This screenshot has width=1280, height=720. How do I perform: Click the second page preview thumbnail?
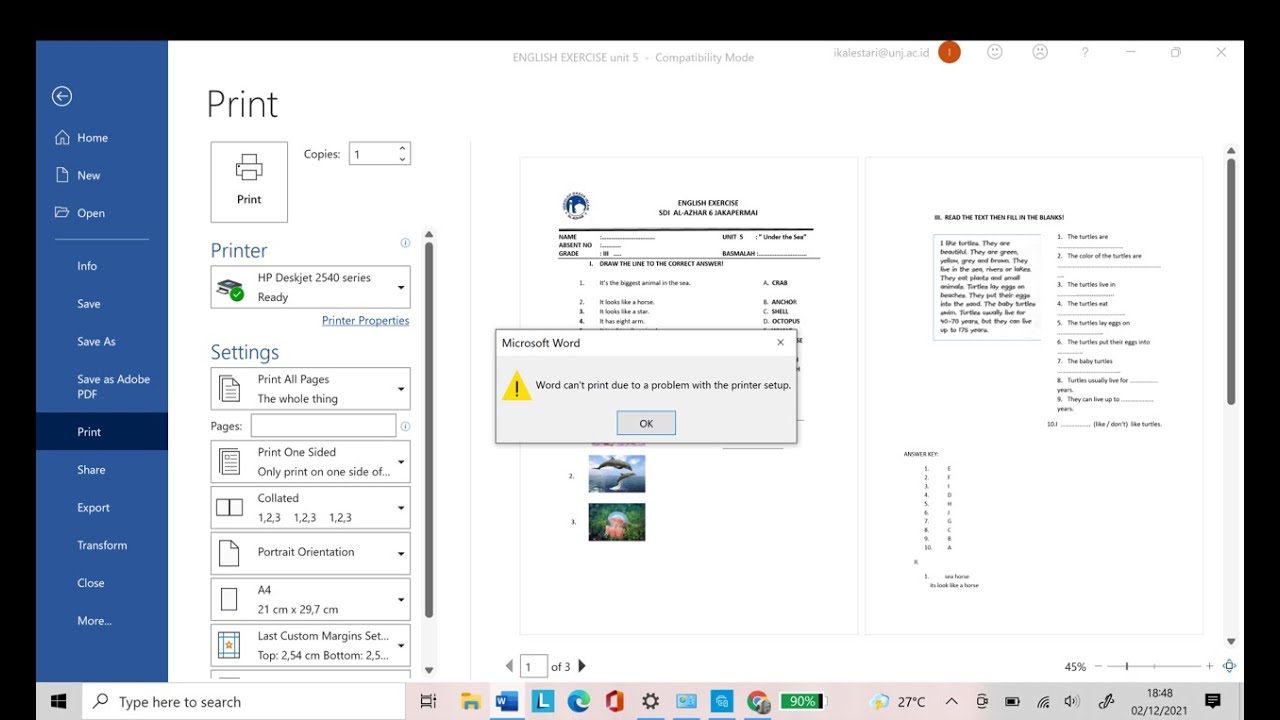click(x=1034, y=395)
